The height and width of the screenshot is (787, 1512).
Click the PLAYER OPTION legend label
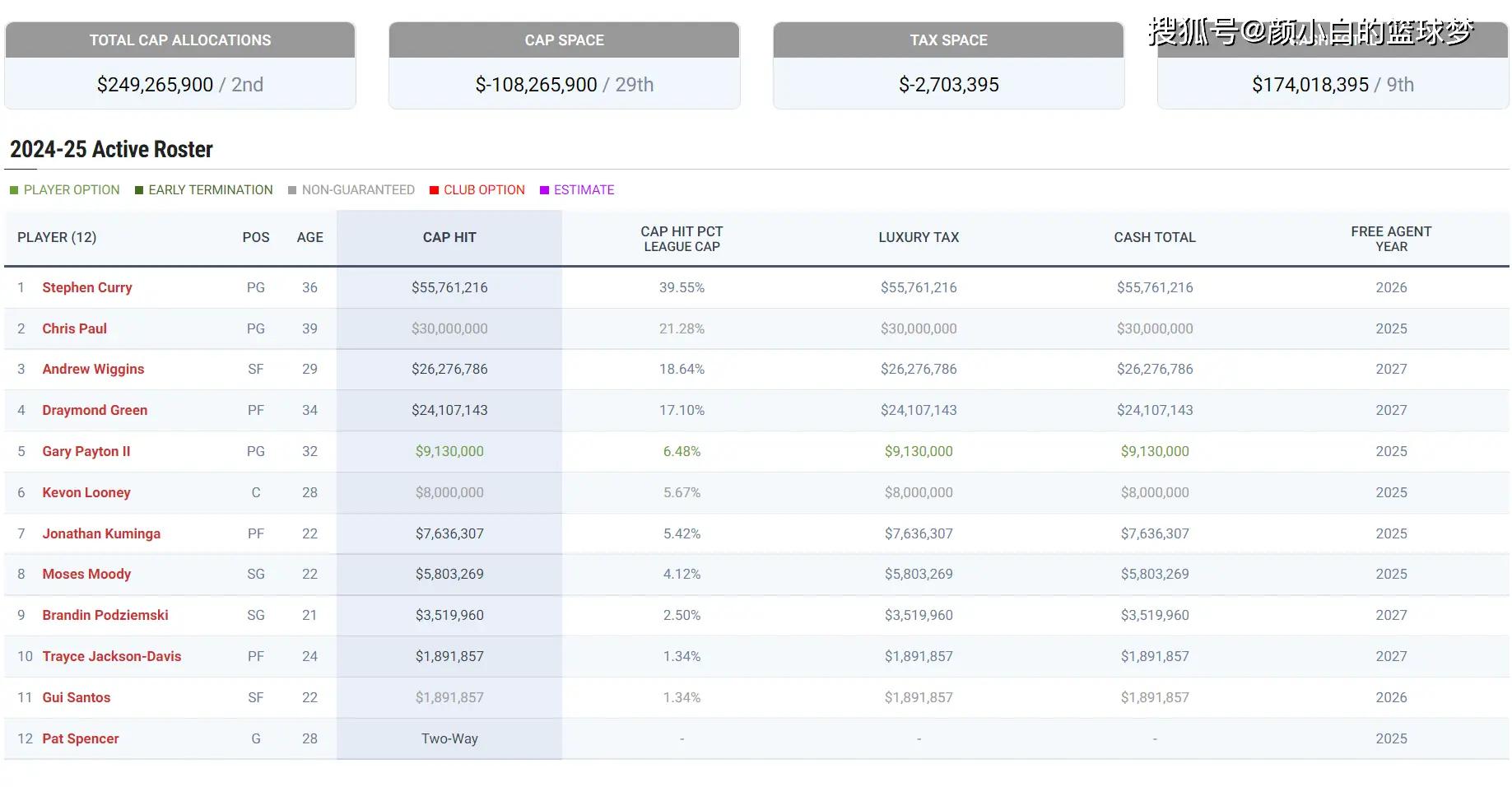[x=72, y=190]
